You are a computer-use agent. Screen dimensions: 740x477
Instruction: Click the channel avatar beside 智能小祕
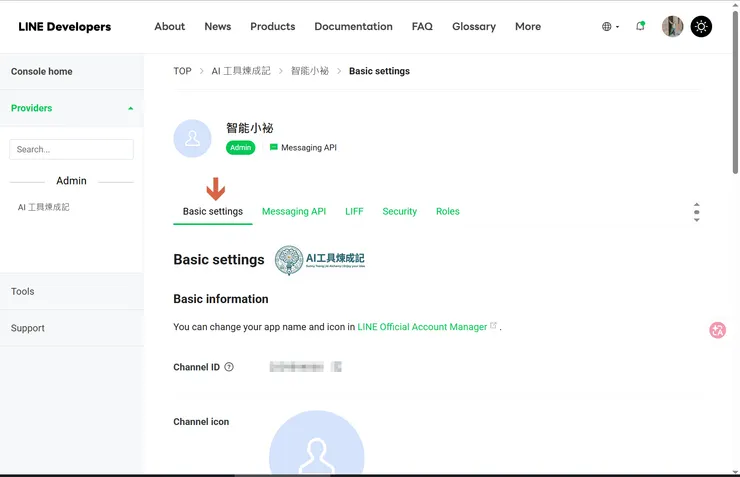point(192,138)
